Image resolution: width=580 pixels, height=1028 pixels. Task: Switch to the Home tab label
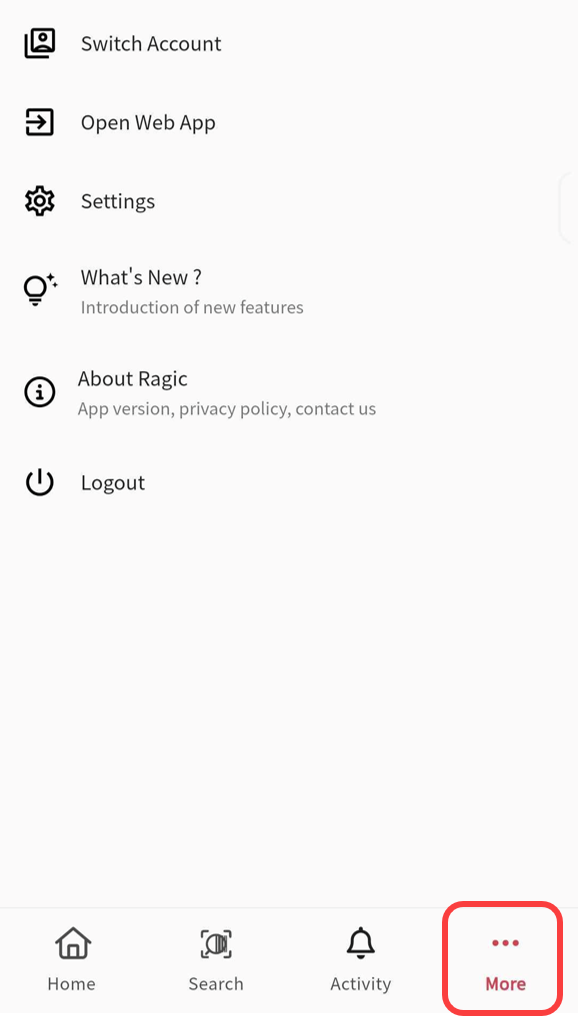[x=71, y=984]
